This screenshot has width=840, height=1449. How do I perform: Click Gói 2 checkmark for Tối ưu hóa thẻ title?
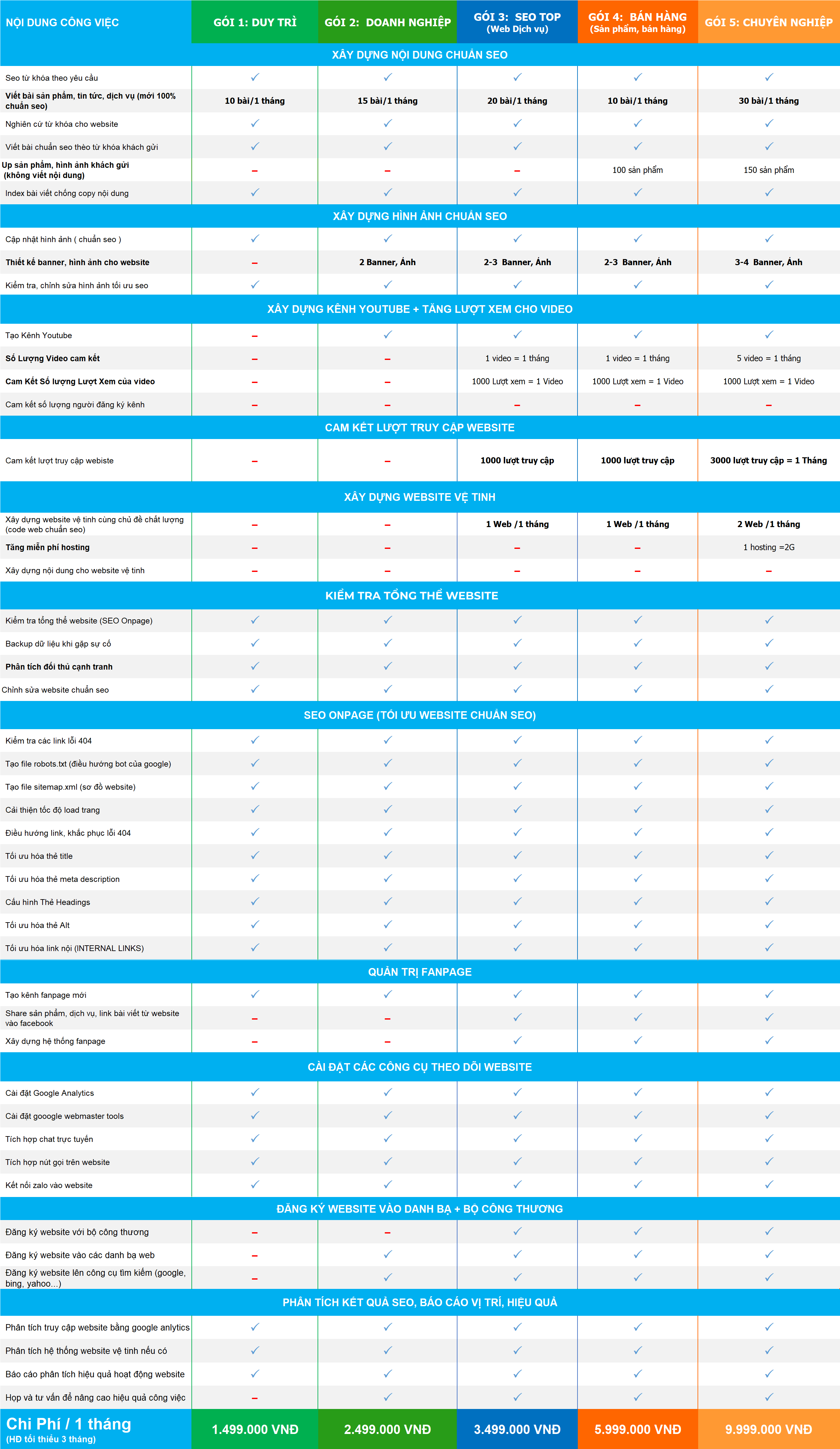pyautogui.click(x=388, y=855)
